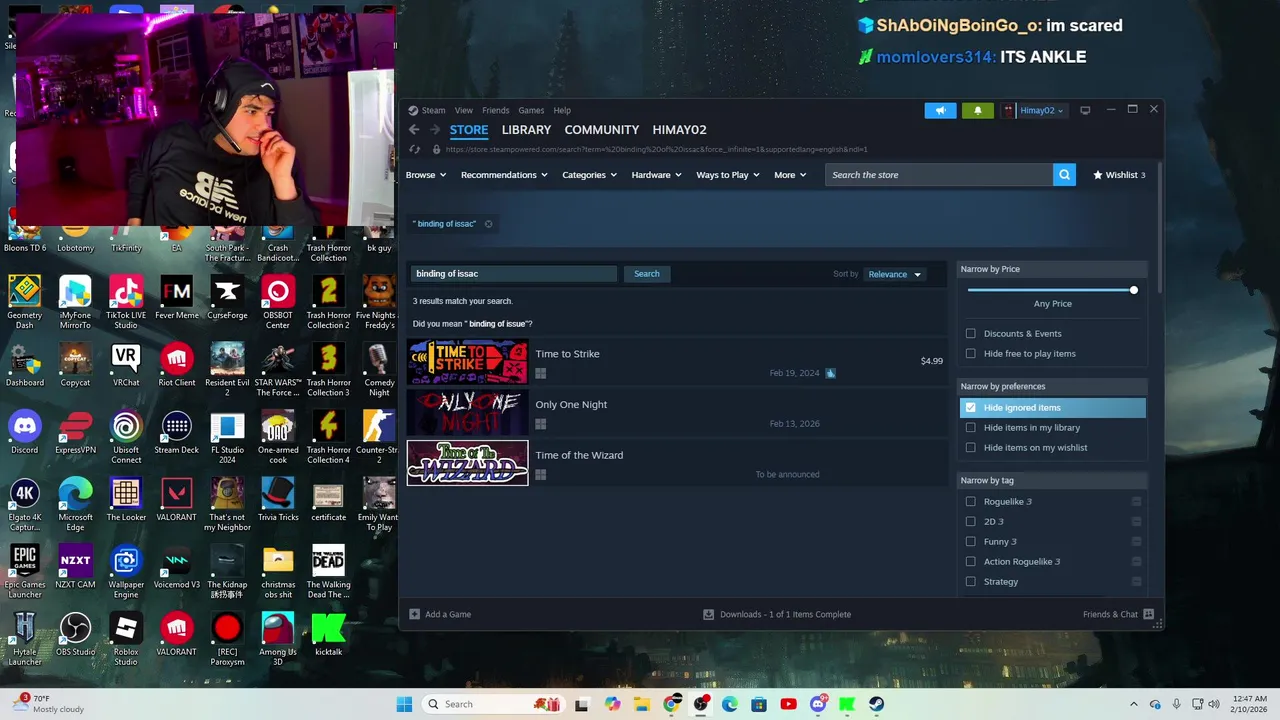Click the Steam back navigation arrow
The width and height of the screenshot is (1280, 720).
[x=414, y=130]
